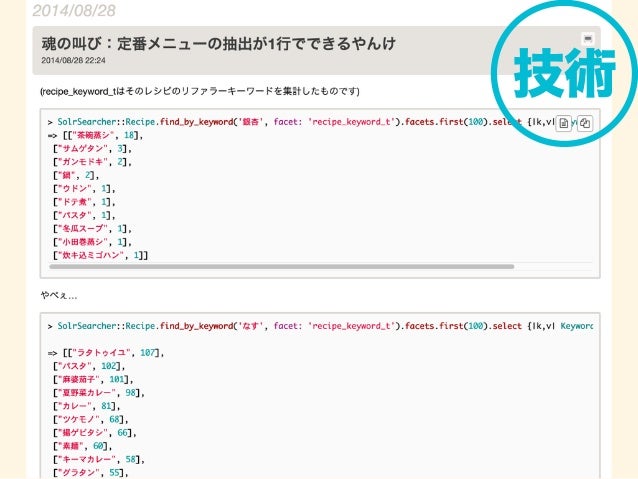Click the first code block's horizontal scrollbar
The width and height of the screenshot is (638, 479).
click(x=282, y=267)
